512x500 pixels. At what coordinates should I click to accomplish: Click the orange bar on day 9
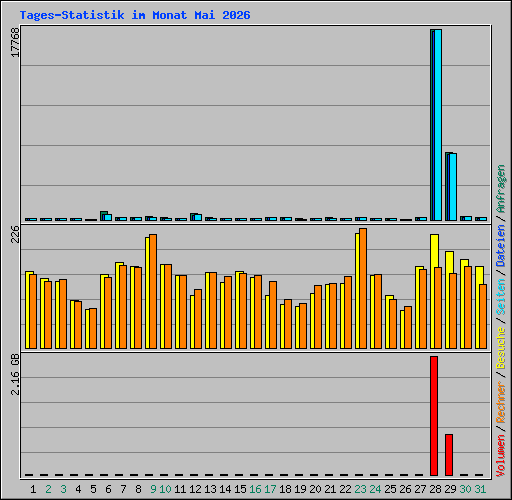click(153, 291)
